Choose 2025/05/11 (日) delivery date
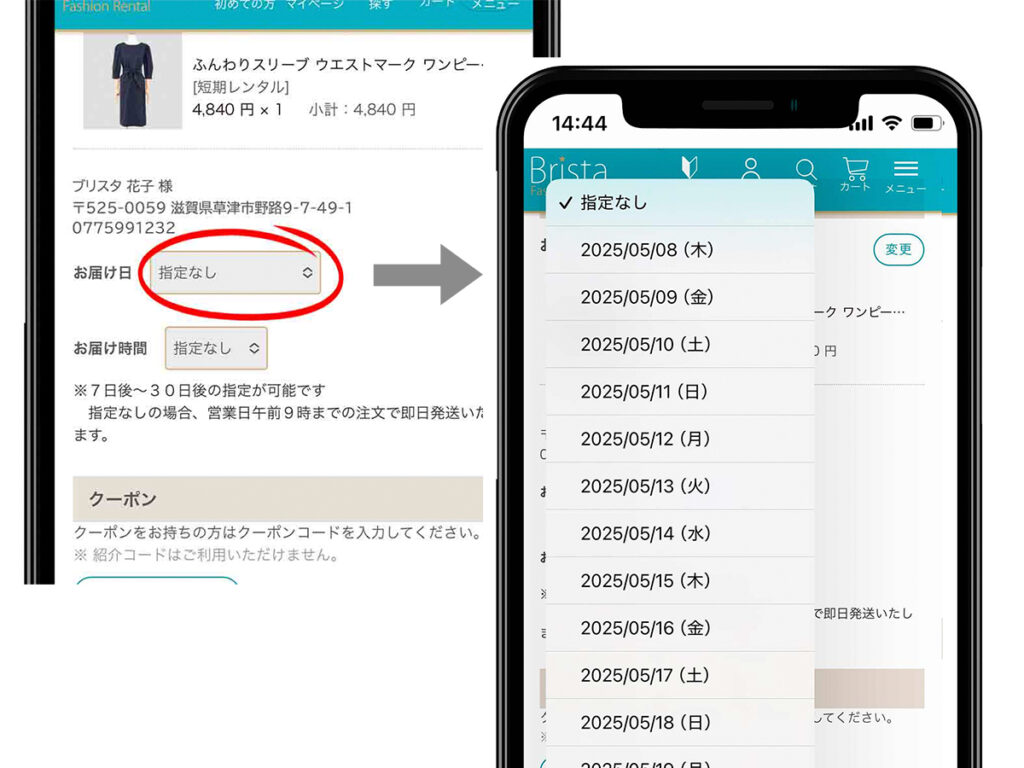Screen dimensions: 1024x768 pos(680,392)
